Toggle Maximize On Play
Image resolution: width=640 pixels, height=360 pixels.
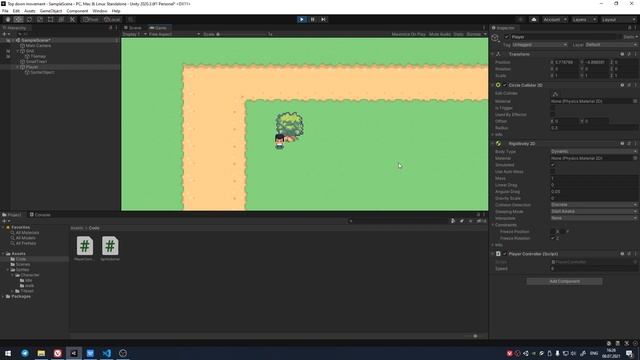pyautogui.click(x=409, y=34)
